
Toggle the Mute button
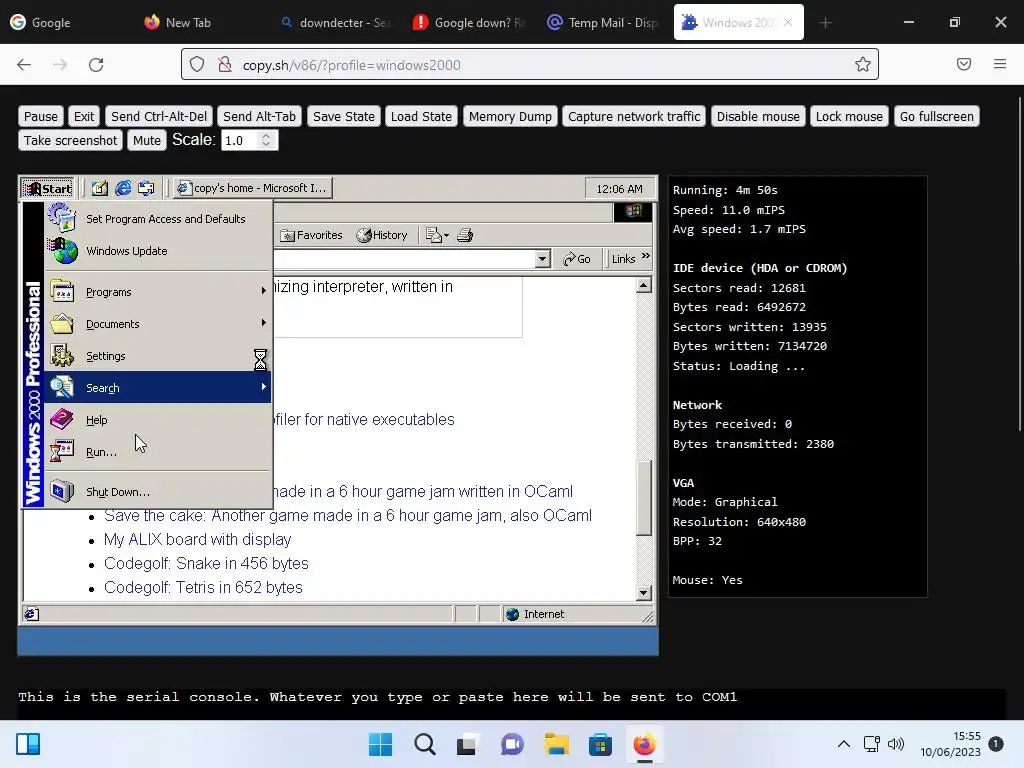tap(146, 140)
